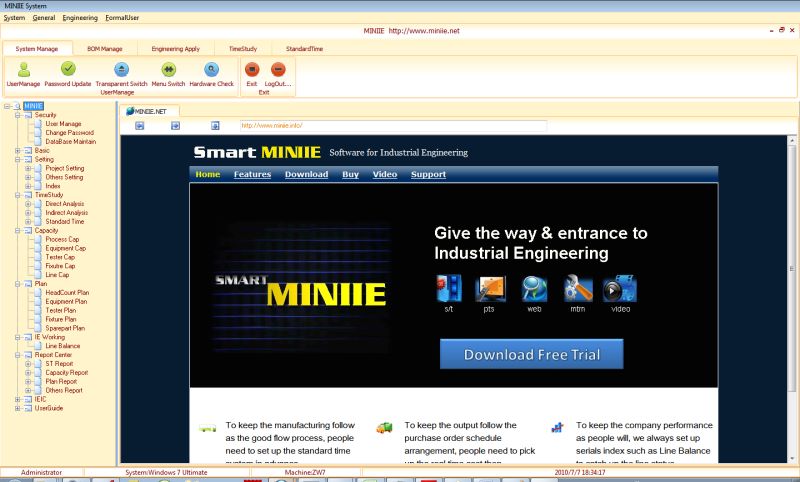Screen dimensions: 800x482
Task: Click the s/t feature icon
Action: 449,289
